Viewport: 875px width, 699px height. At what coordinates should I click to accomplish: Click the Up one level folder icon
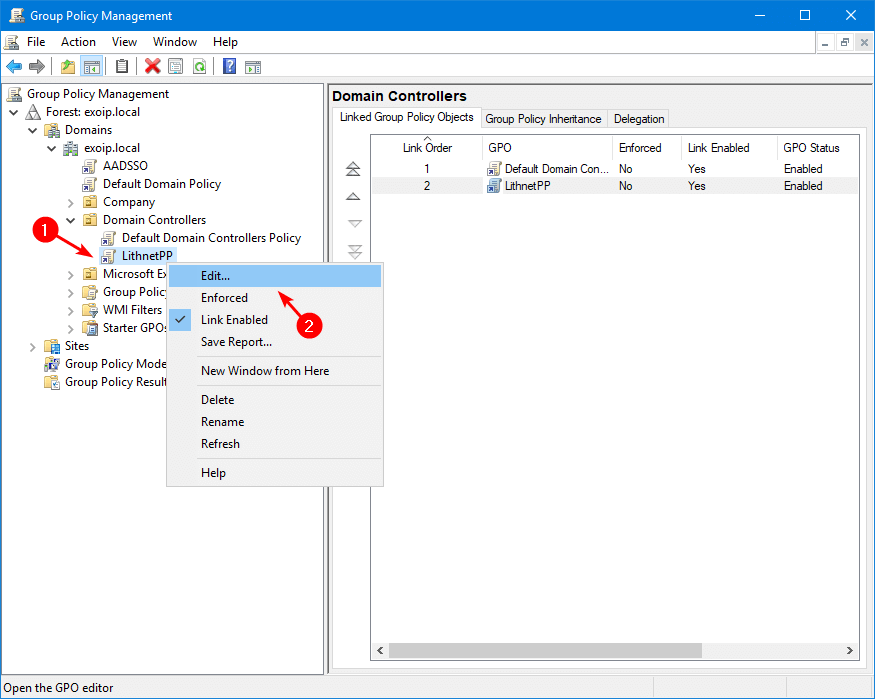(x=68, y=67)
